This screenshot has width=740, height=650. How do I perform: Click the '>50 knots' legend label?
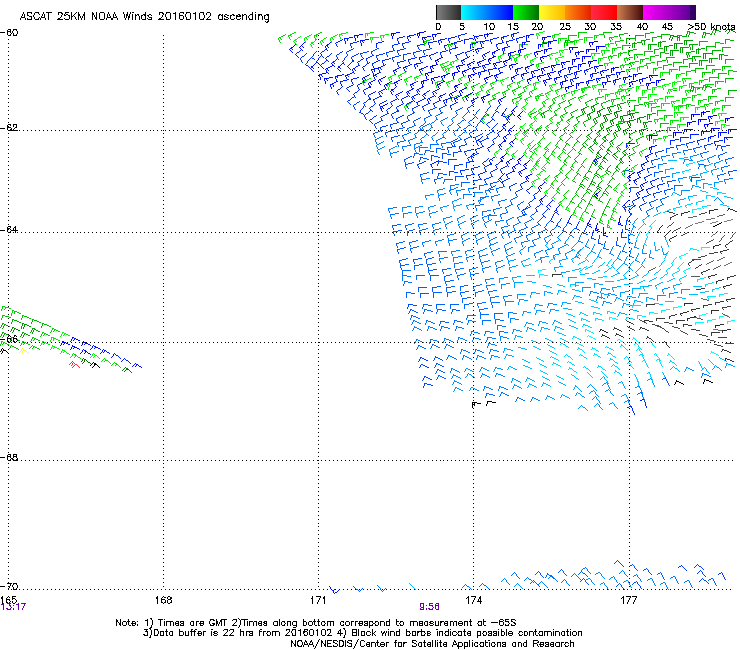(x=711, y=27)
